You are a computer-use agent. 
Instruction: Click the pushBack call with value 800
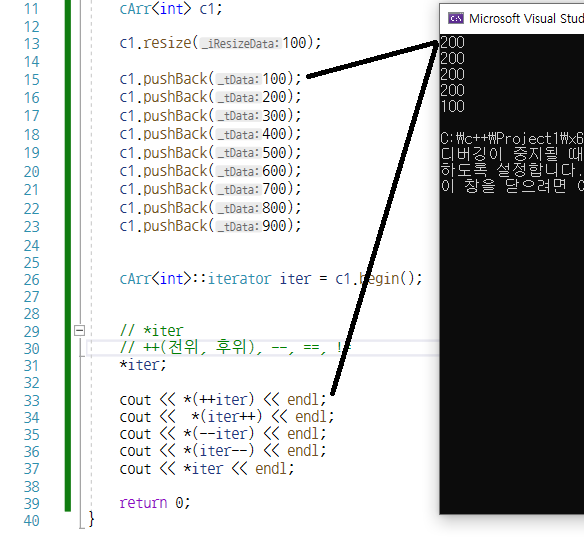(x=210, y=208)
